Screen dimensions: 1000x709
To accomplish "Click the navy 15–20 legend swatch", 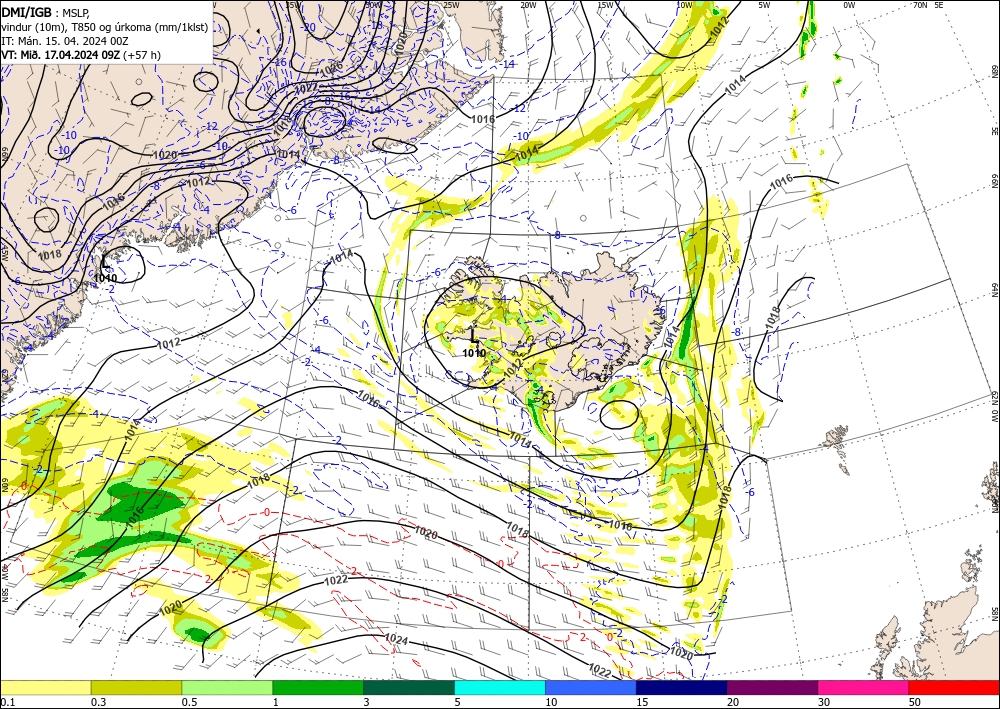I will [x=682, y=687].
